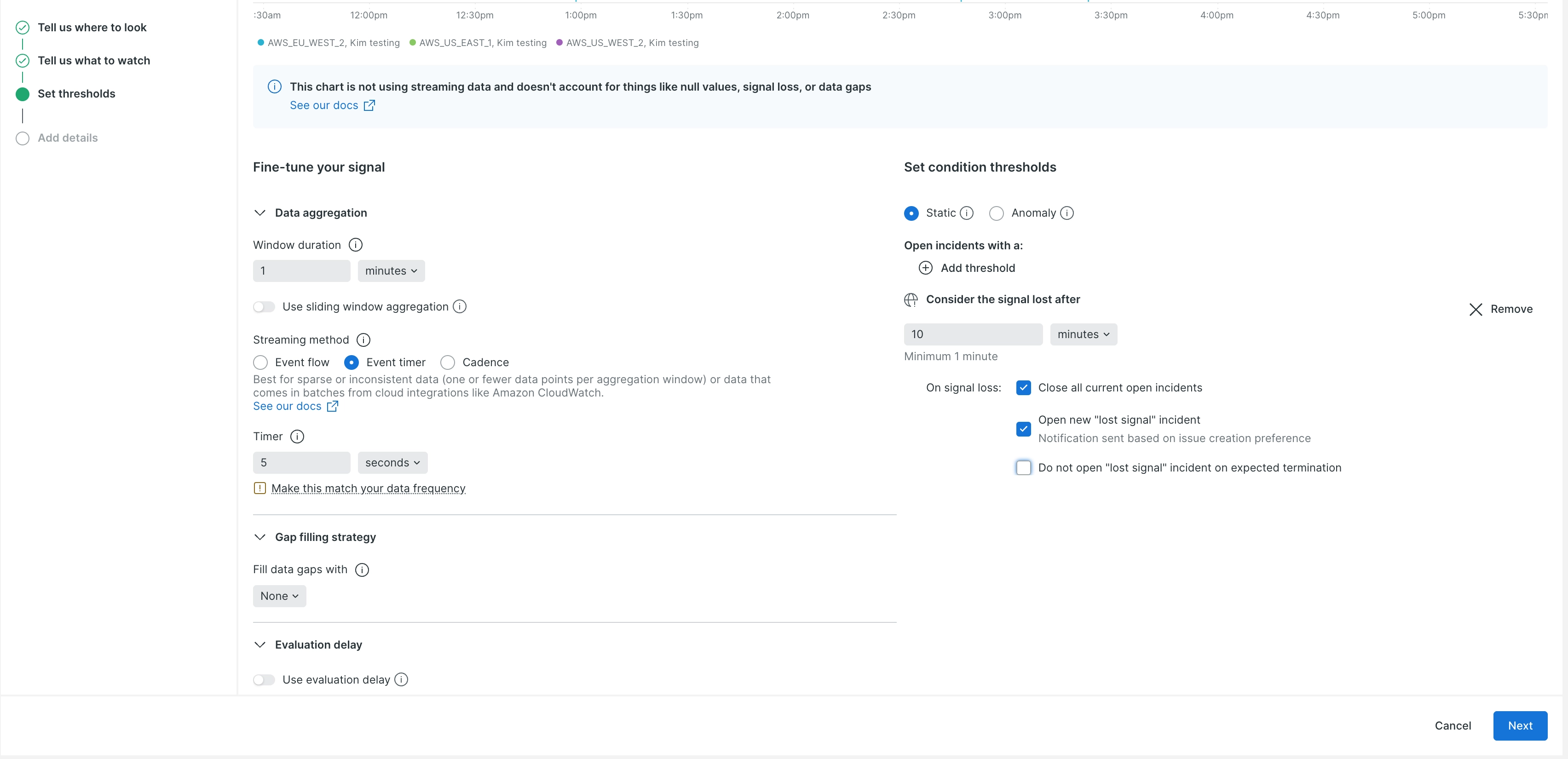Click the Next button
Viewport: 1568px width, 759px height.
[x=1520, y=725]
